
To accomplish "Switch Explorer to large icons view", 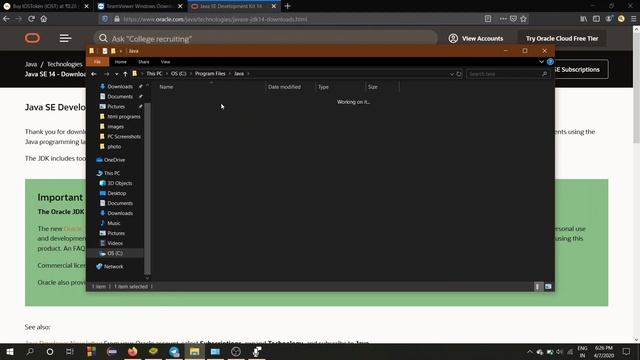I will tap(548, 287).
